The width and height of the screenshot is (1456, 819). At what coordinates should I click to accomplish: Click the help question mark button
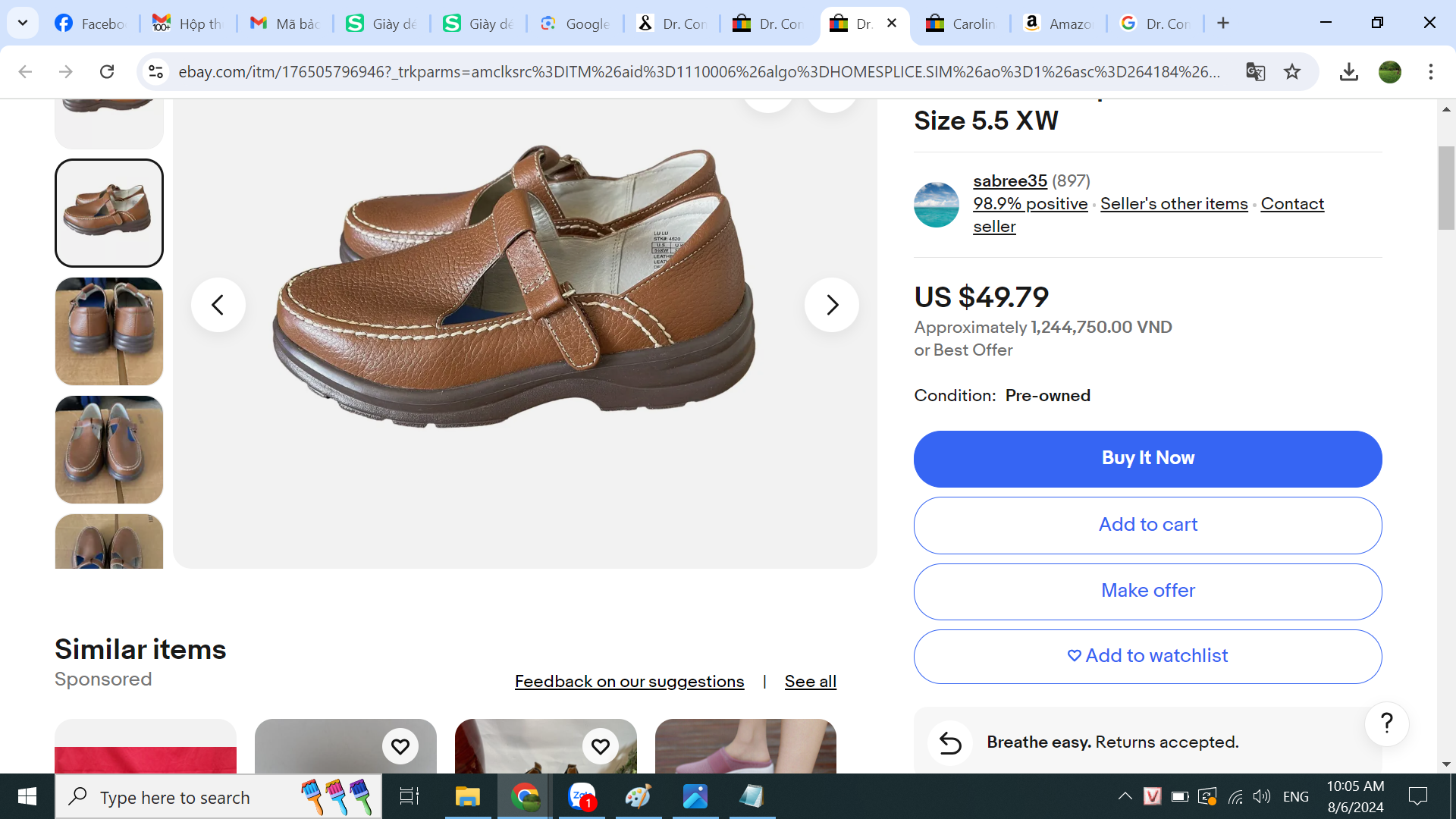point(1386,723)
